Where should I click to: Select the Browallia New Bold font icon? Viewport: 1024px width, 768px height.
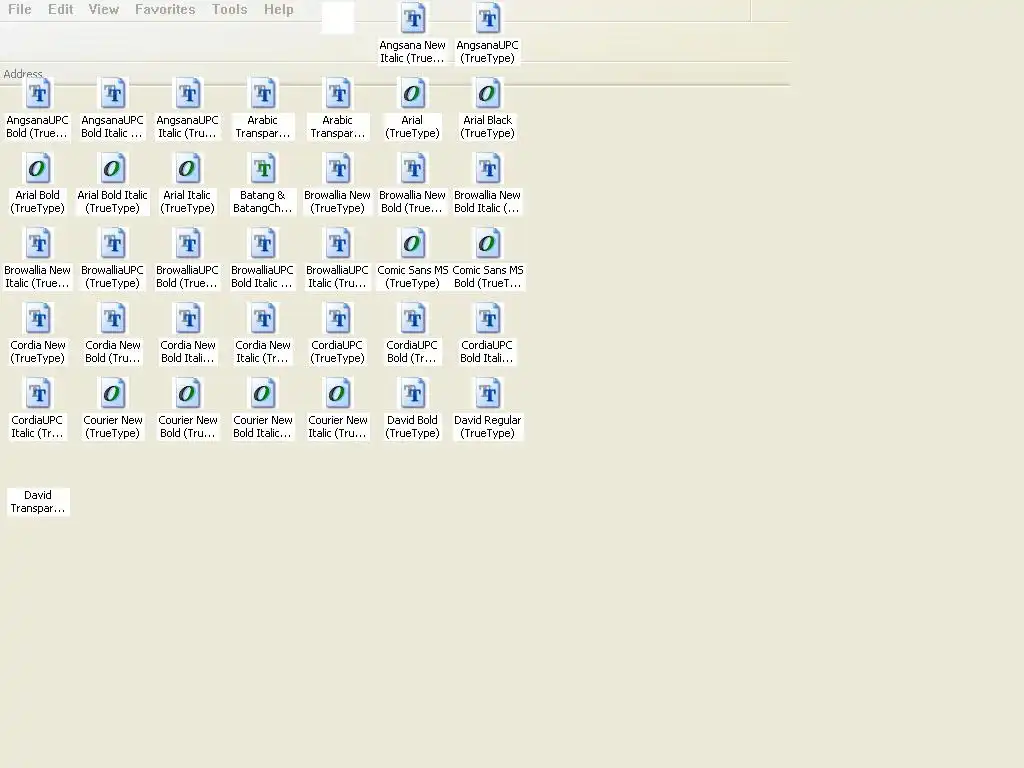[x=413, y=168]
